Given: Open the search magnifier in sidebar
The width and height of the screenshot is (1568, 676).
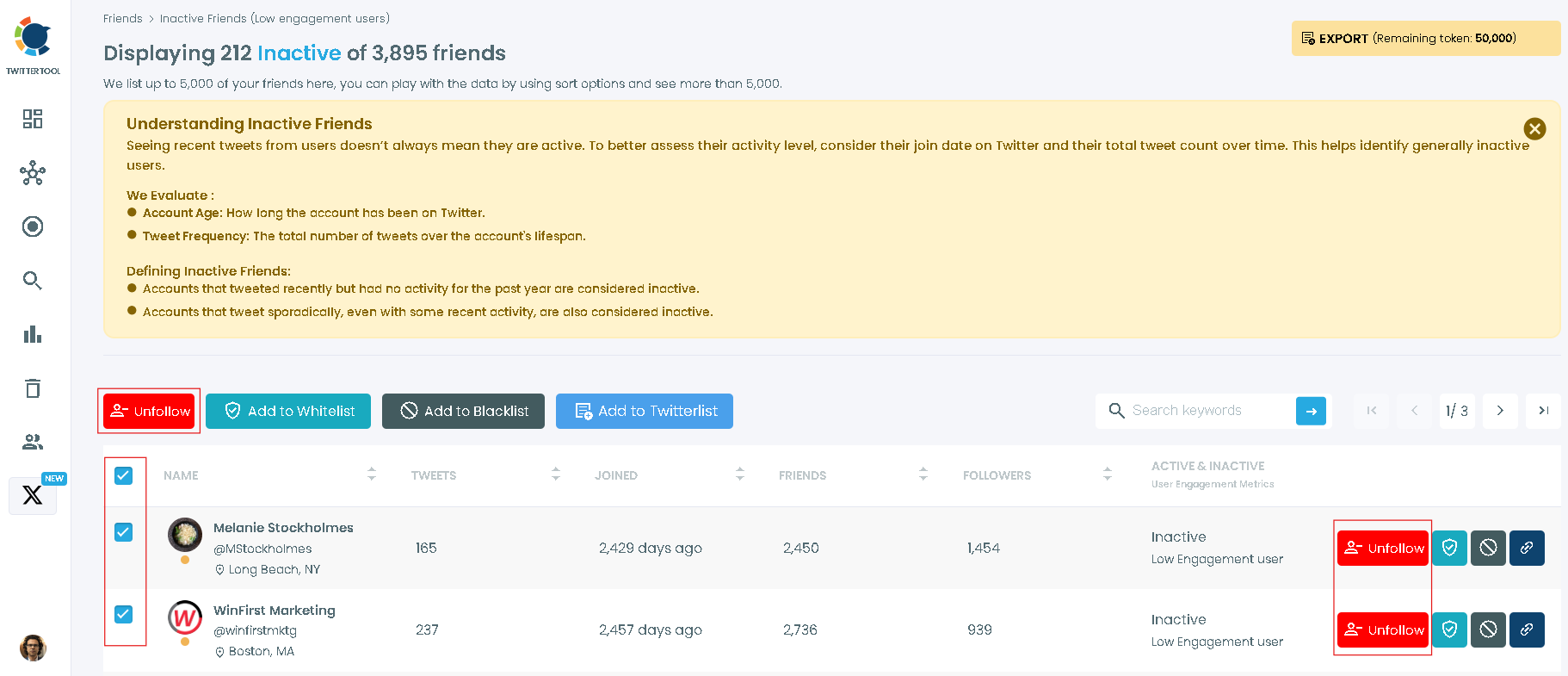Looking at the screenshot, I should tap(33, 281).
